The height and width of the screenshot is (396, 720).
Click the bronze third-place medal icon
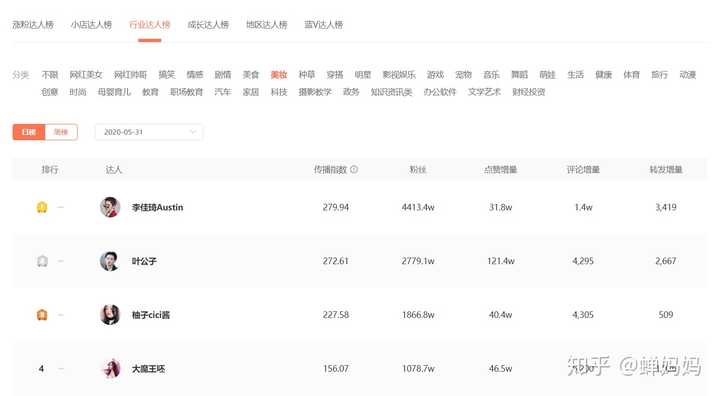tap(42, 315)
